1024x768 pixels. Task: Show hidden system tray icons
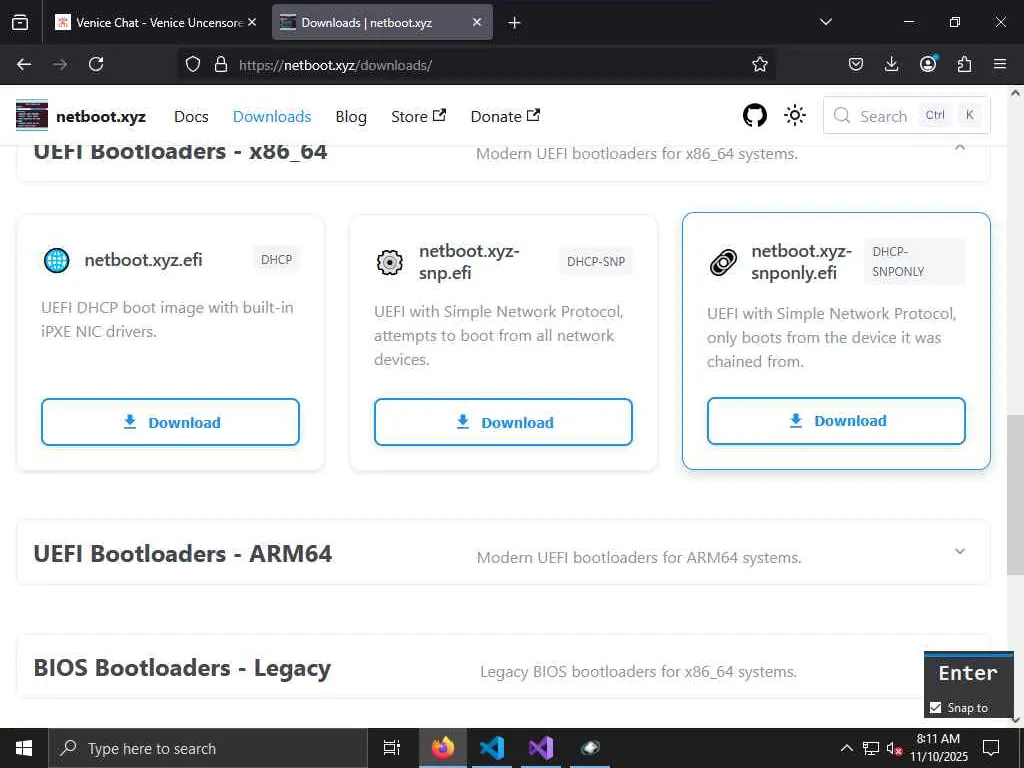[x=846, y=748]
